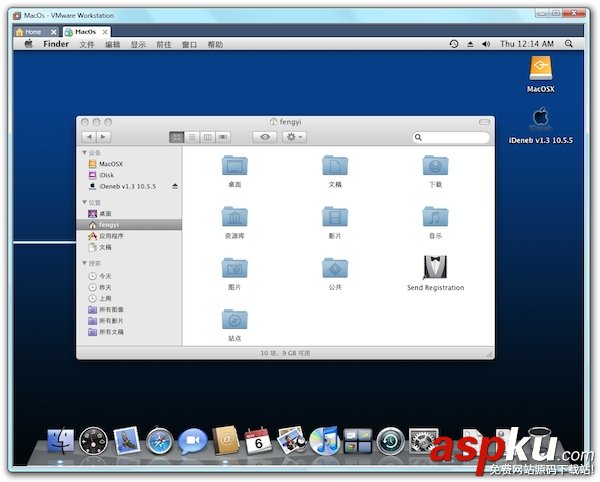Launch Safari from the Dock

(x=160, y=441)
